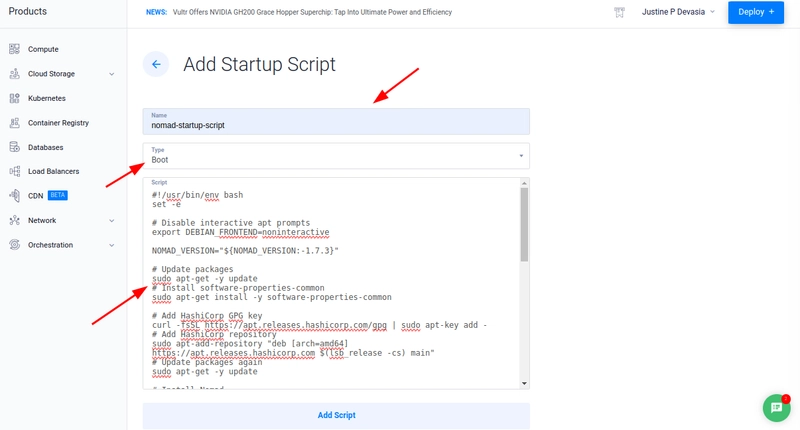This screenshot has height=430, width=800.
Task: Click the 'export DEBIAN_FRONTEND=noninteractive' line
Action: click(x=240, y=232)
